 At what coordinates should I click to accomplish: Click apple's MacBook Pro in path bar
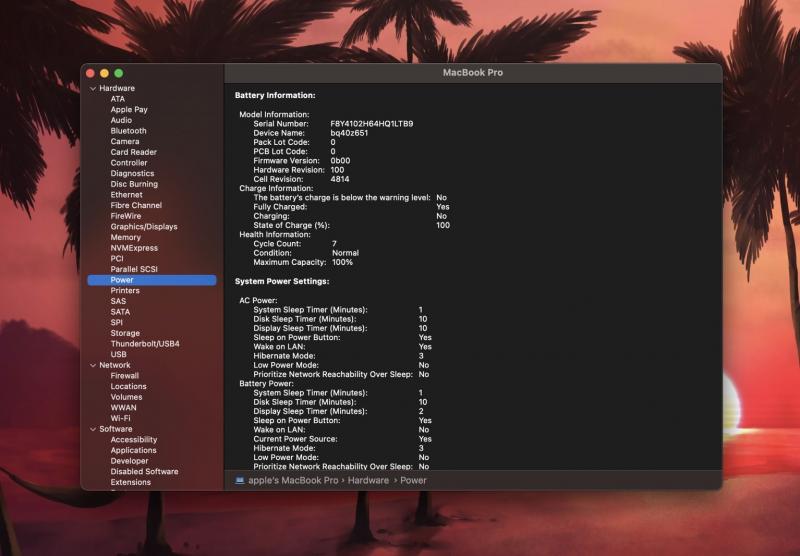[293, 481]
